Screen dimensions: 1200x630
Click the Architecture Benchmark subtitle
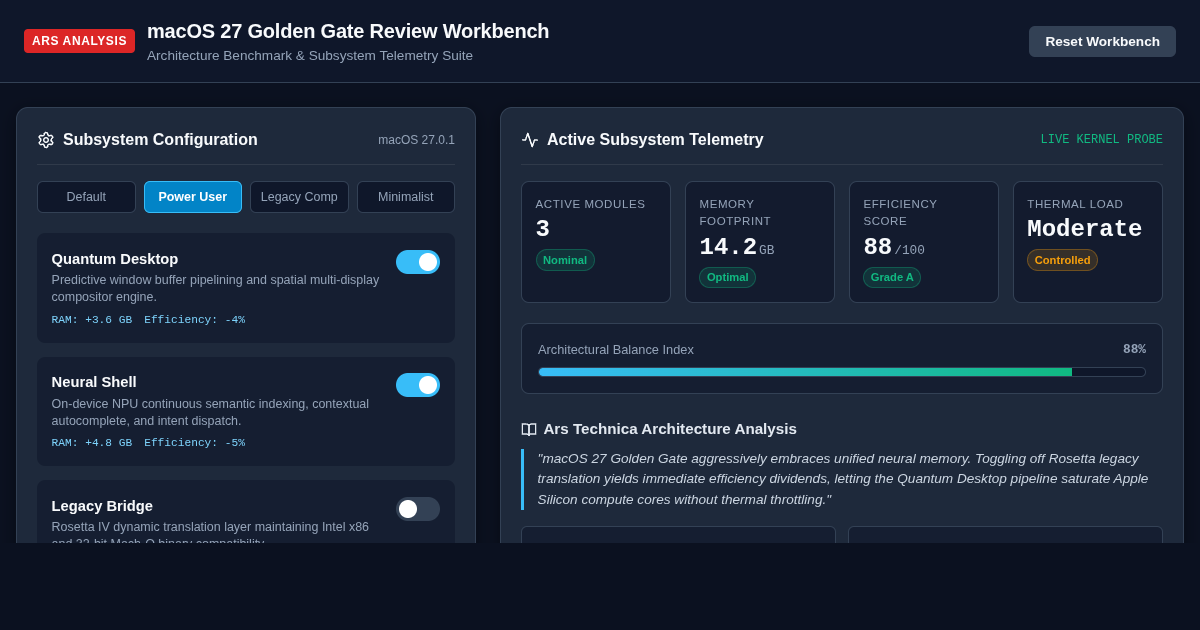(310, 56)
